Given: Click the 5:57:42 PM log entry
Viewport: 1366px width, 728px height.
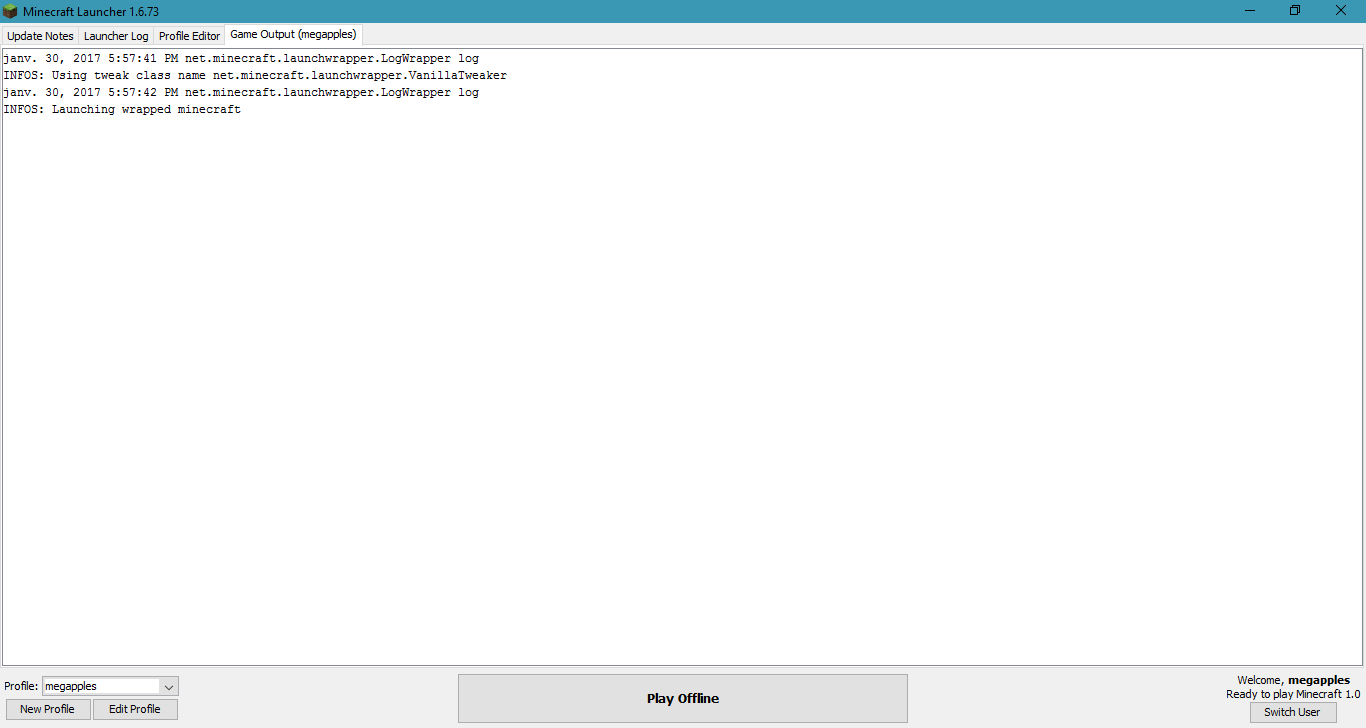Looking at the screenshot, I should tap(241, 93).
